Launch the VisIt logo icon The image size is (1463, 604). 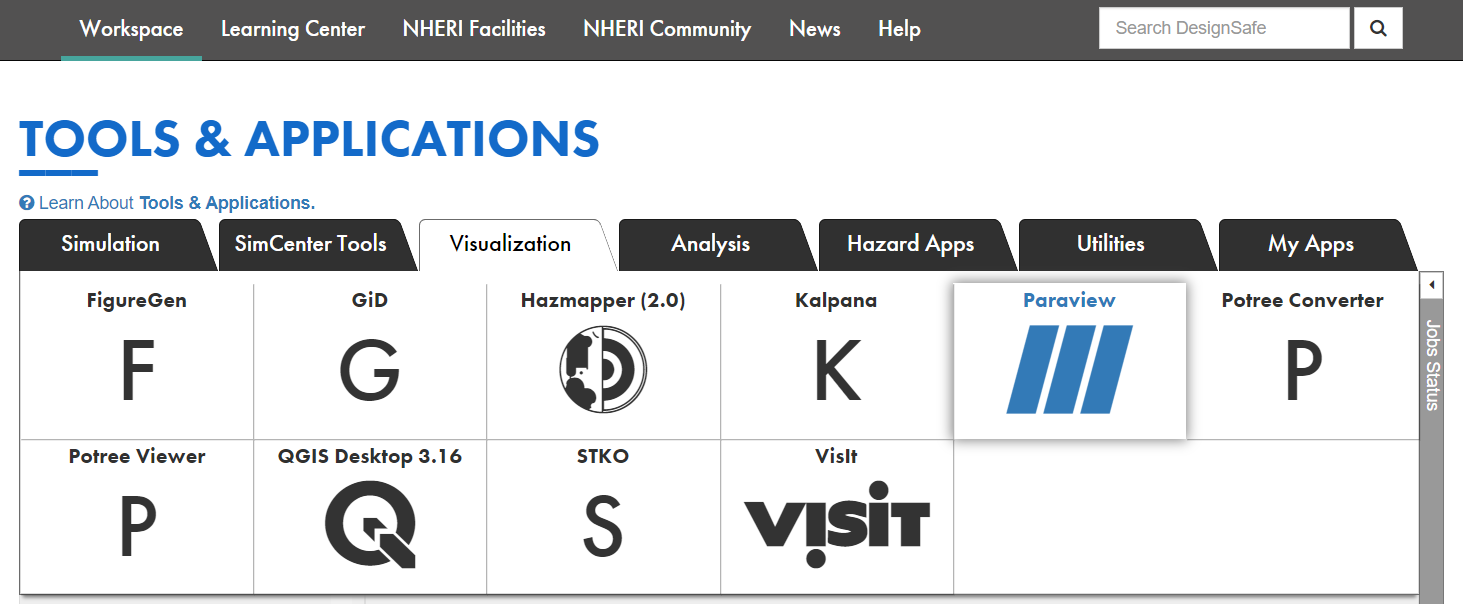837,524
